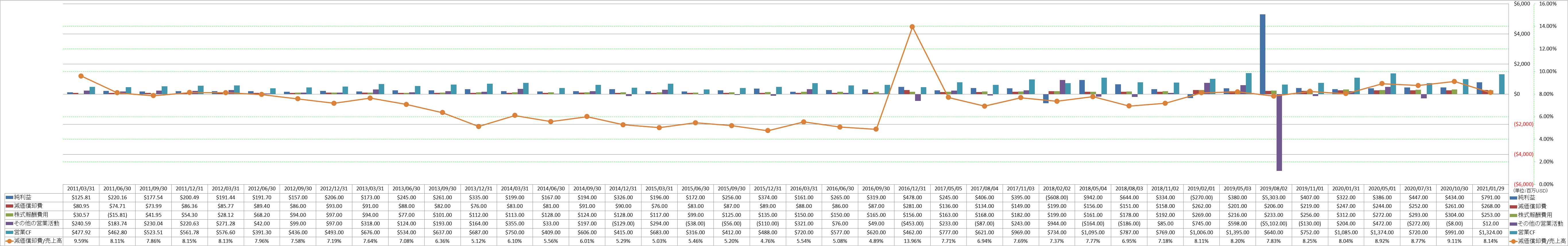The width and height of the screenshot is (1568, 246).
Task: Select the ($8.00) cell
Action: click(x=1454, y=224)
